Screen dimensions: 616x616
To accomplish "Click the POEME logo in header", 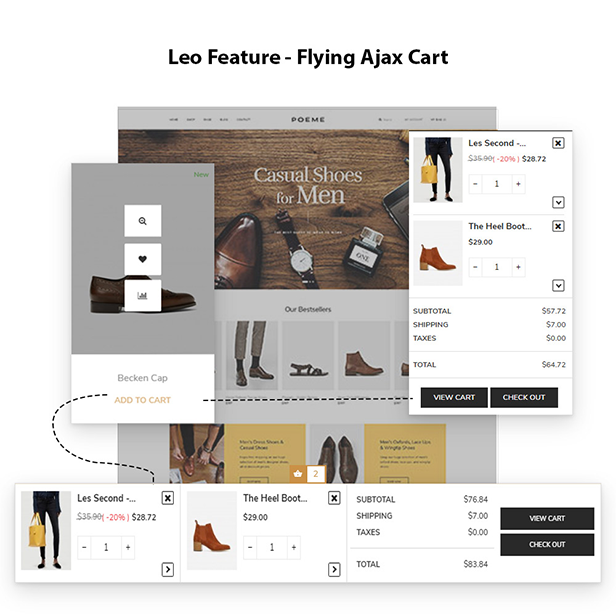I will (308, 119).
